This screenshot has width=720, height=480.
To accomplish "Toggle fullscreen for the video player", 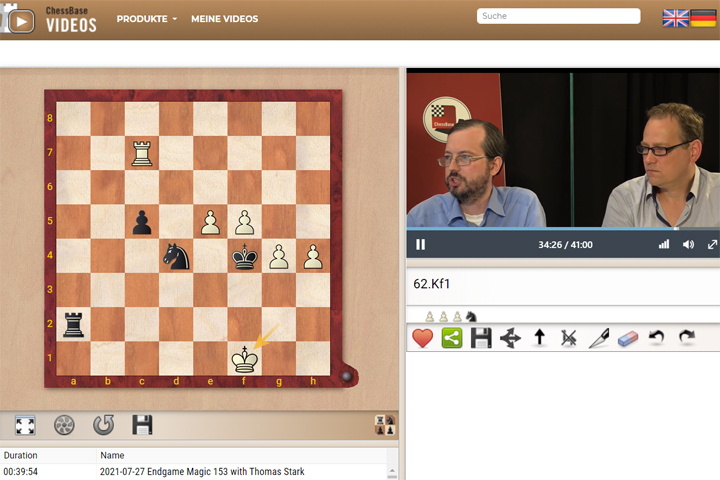I will (x=712, y=244).
